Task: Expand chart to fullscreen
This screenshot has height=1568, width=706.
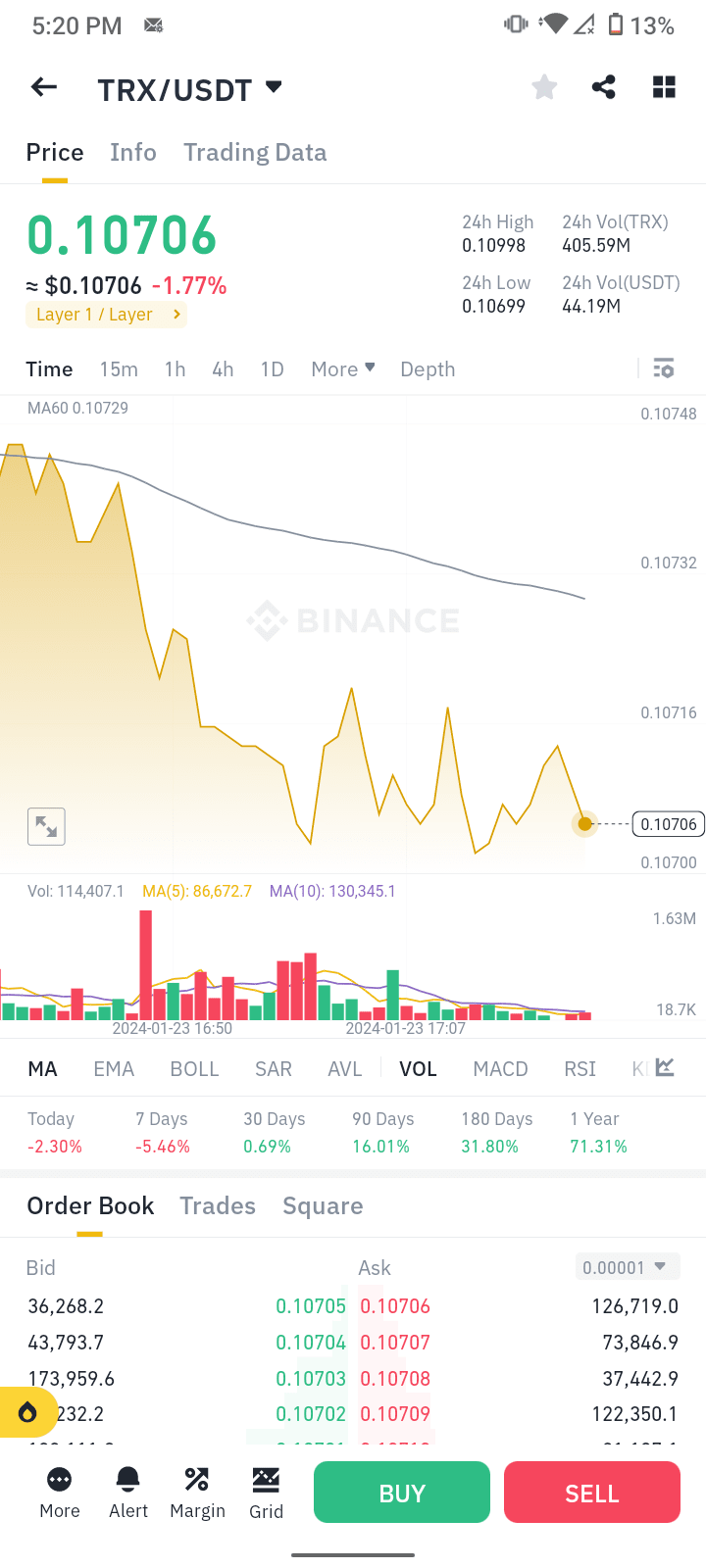Action: click(46, 826)
